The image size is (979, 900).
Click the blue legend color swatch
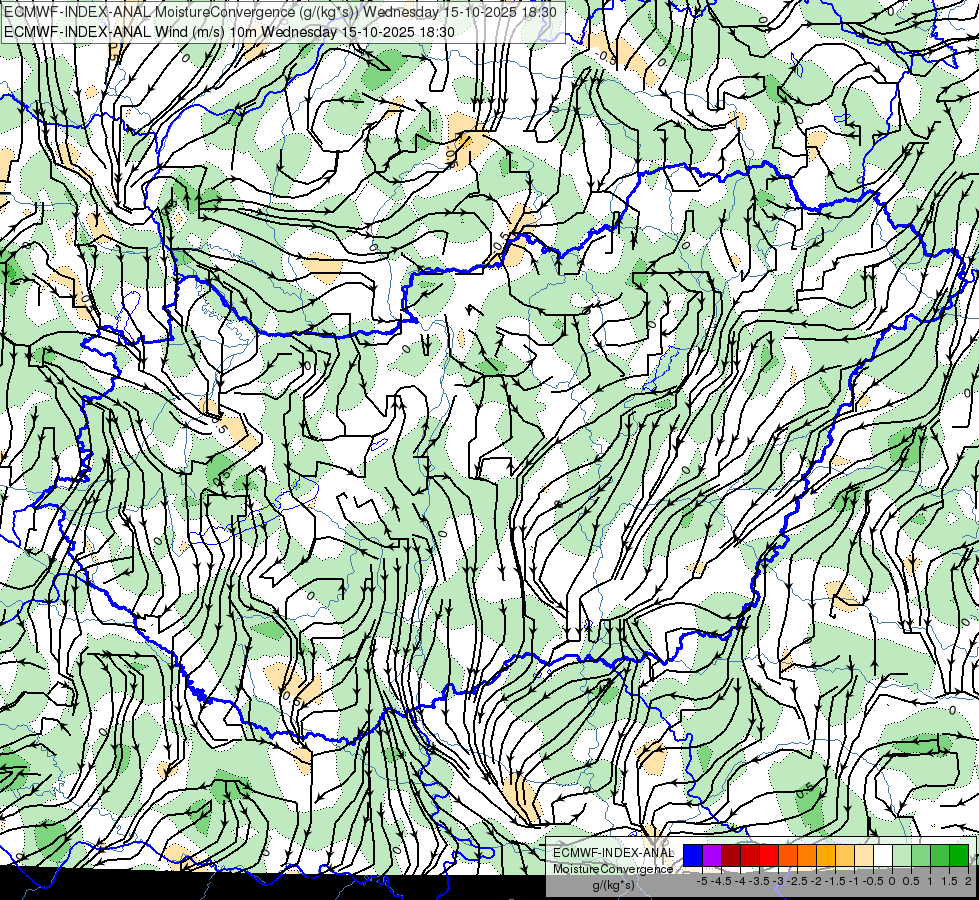point(693,855)
